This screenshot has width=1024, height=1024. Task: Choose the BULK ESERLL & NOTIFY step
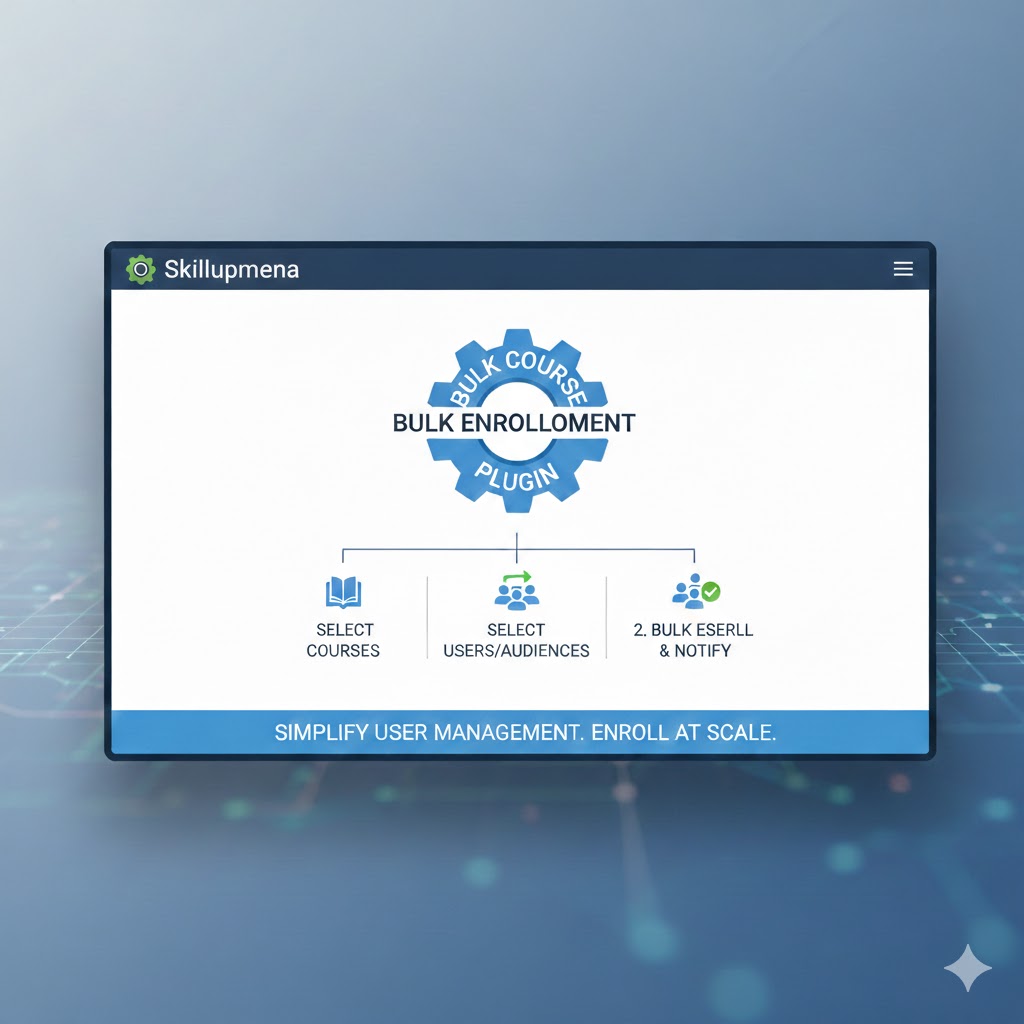click(694, 640)
